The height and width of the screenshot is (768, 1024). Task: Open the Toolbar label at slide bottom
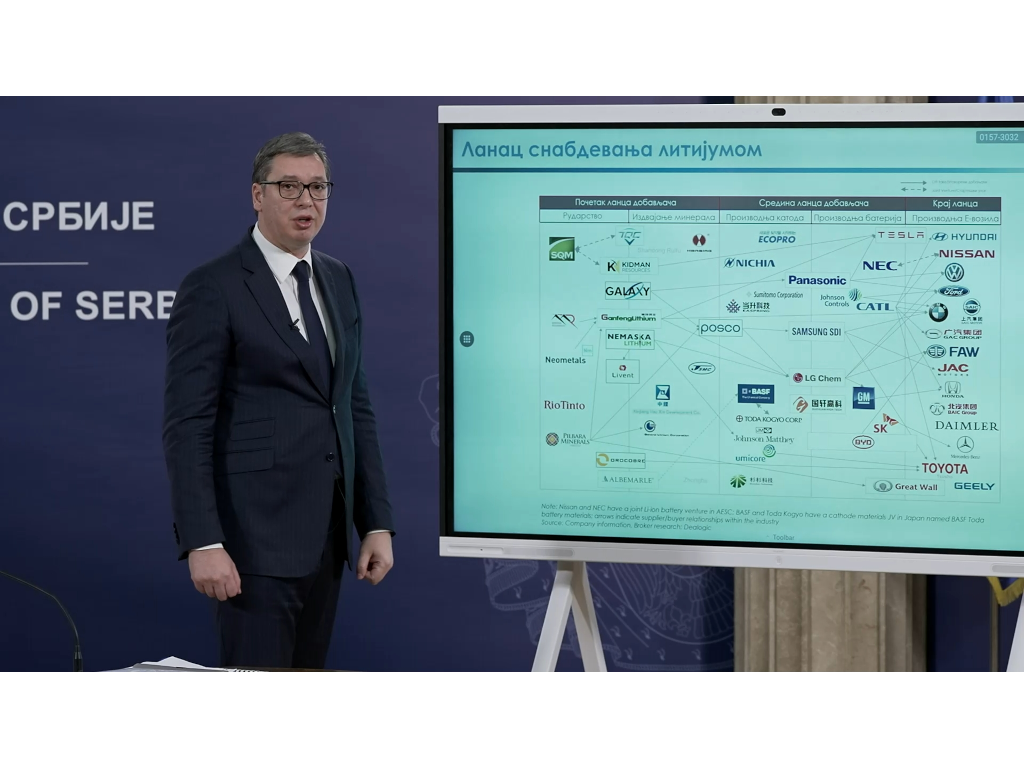[783, 537]
